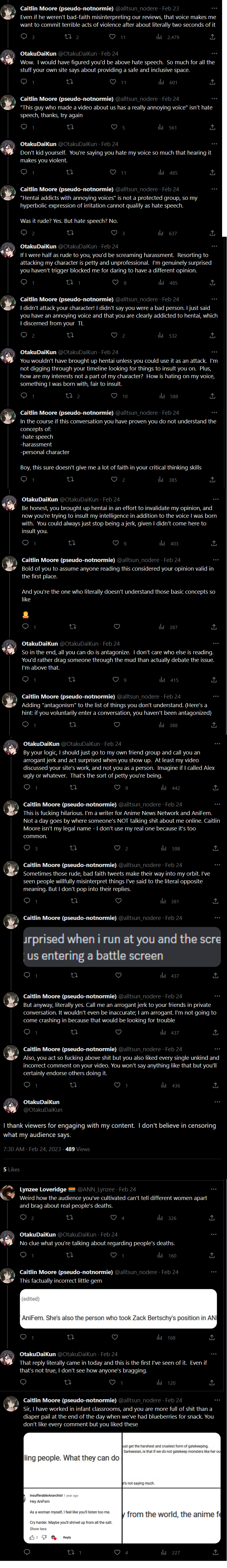Like the "This is fucking hilarious" tweet

[x=117, y=848]
